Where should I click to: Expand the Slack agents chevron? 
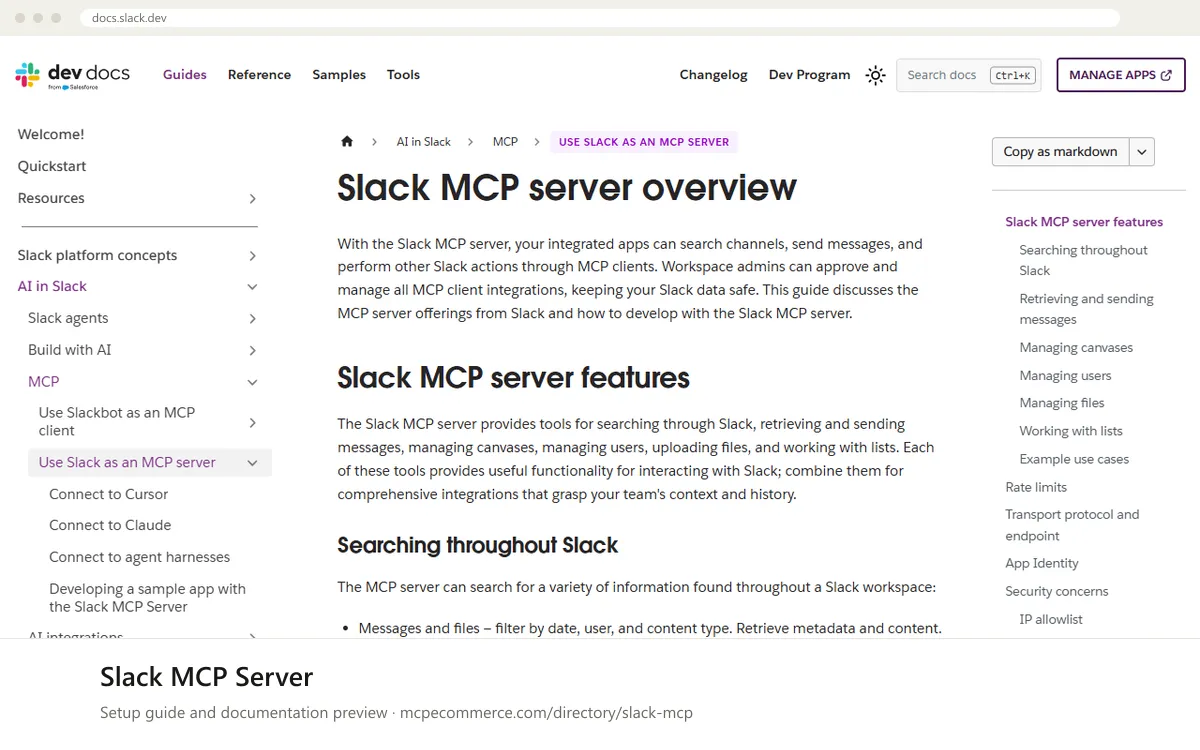(x=252, y=319)
